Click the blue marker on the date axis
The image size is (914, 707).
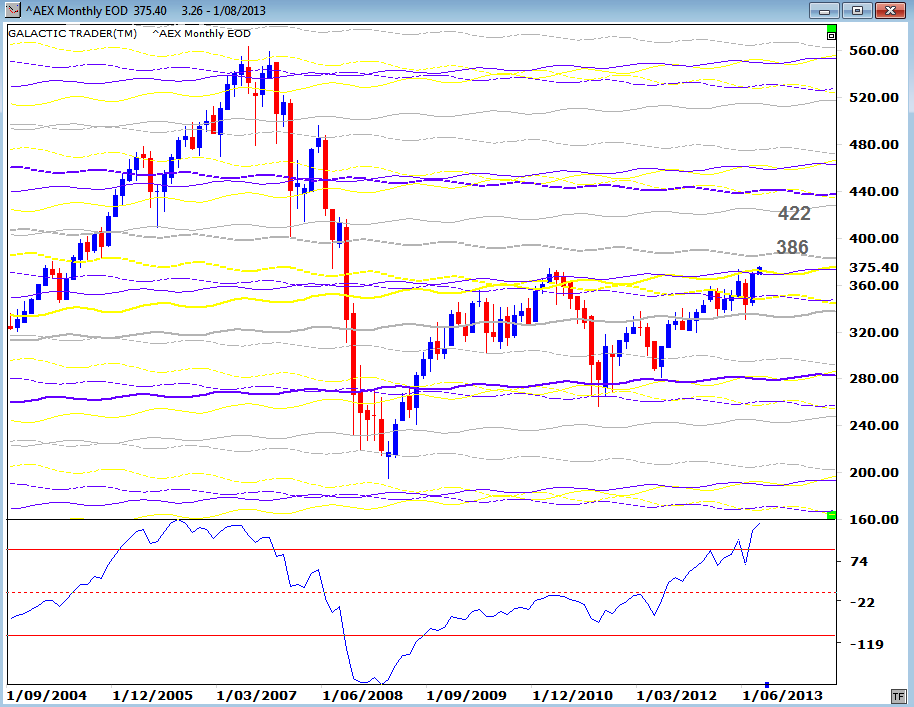pos(767,684)
